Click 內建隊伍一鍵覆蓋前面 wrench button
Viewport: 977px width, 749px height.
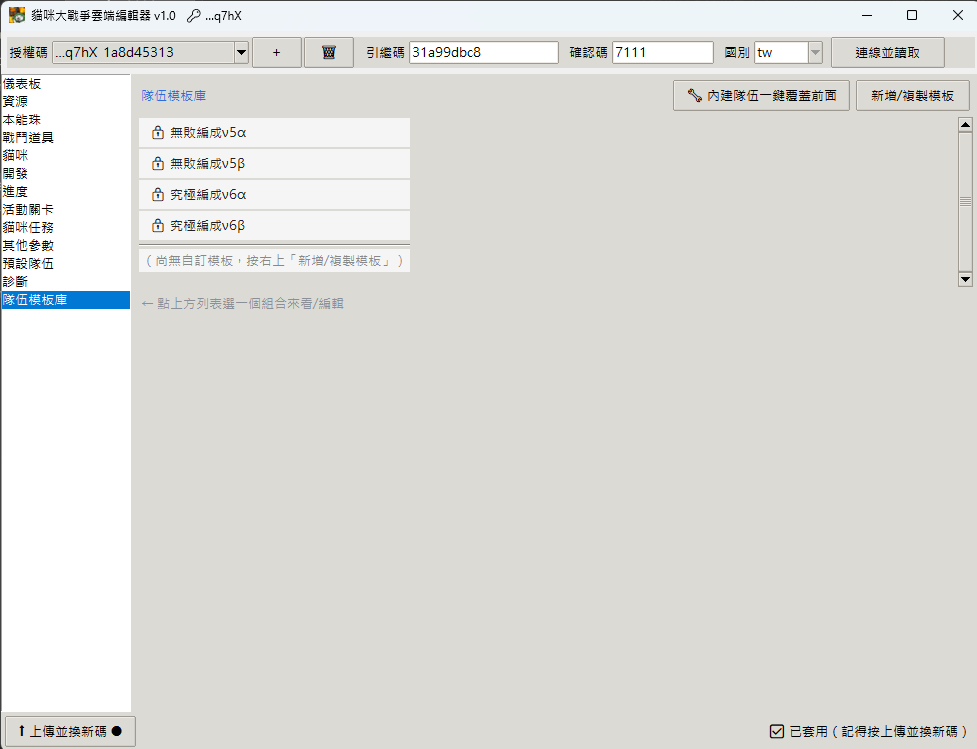point(761,95)
